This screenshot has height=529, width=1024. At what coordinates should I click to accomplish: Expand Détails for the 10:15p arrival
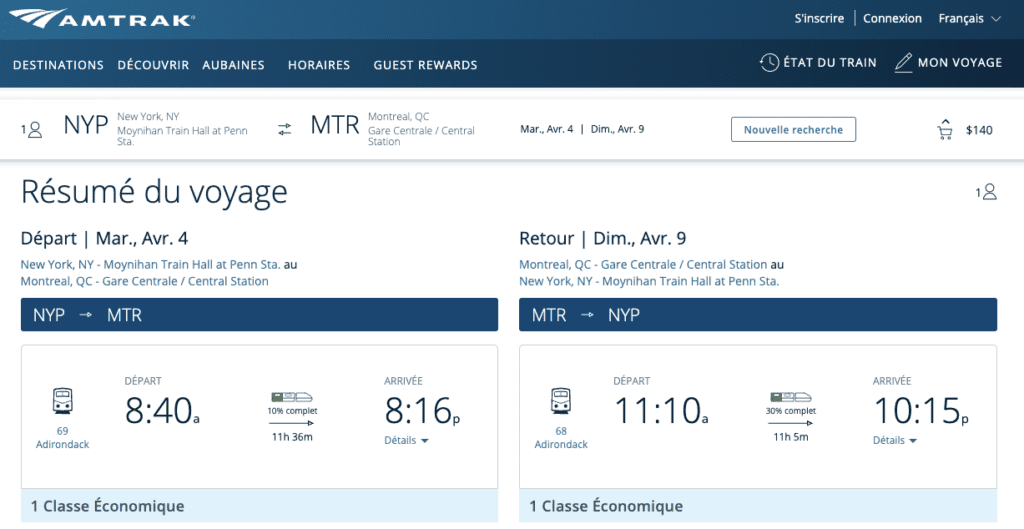pos(895,441)
